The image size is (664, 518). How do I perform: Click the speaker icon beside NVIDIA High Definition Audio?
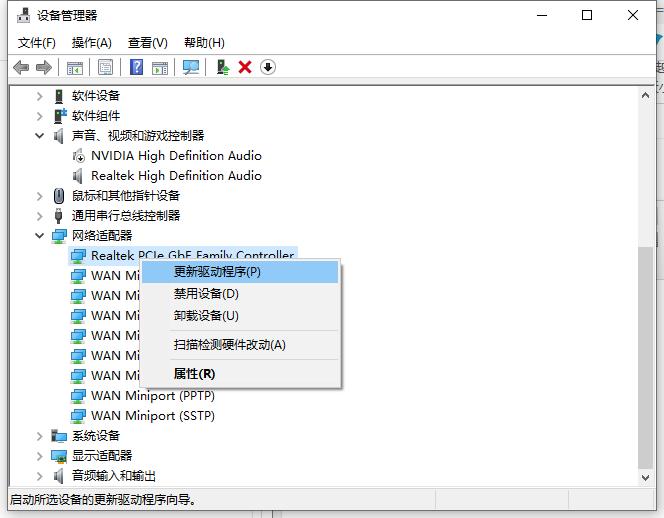(78, 156)
